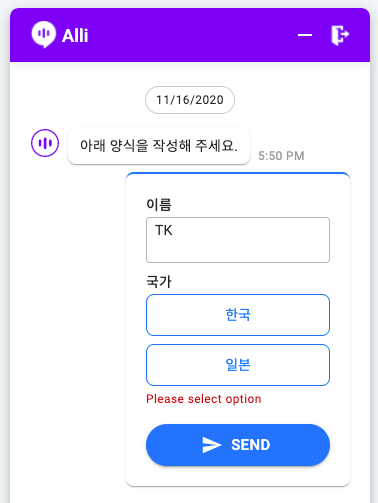The image size is (378, 503).
Task: Focus the 이름 input field containing TK
Action: 238,240
